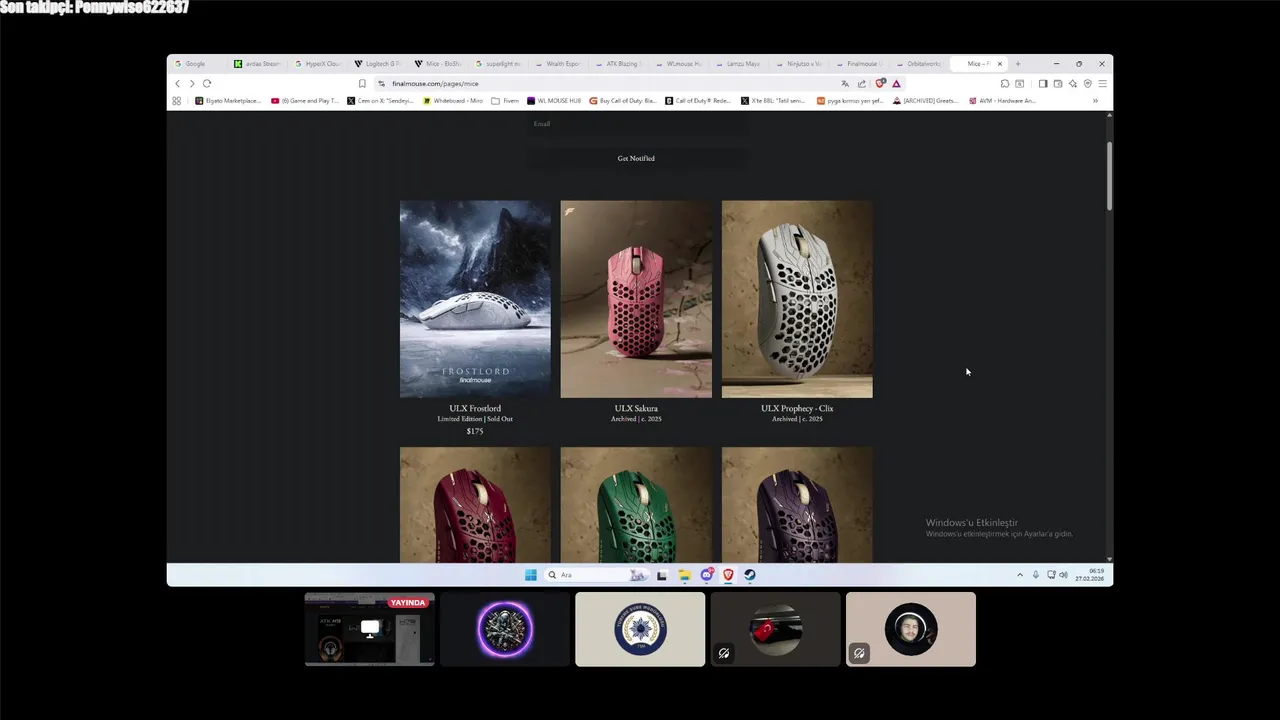Open the ULX Sakura product link

[x=636, y=408]
